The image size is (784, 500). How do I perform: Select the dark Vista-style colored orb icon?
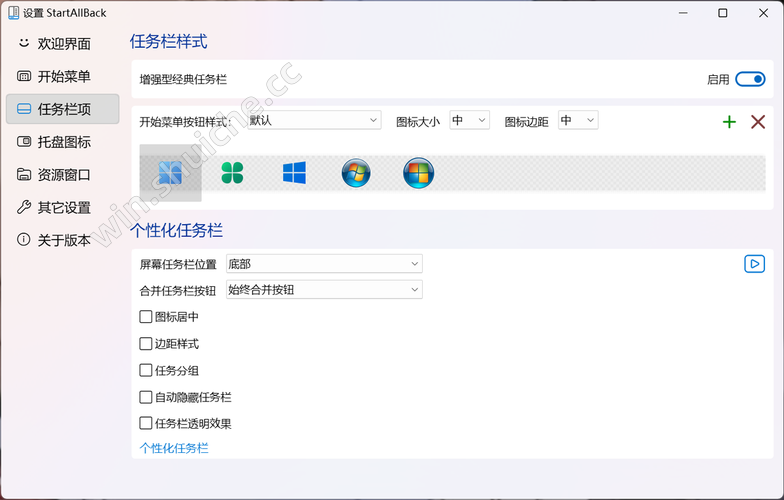418,173
